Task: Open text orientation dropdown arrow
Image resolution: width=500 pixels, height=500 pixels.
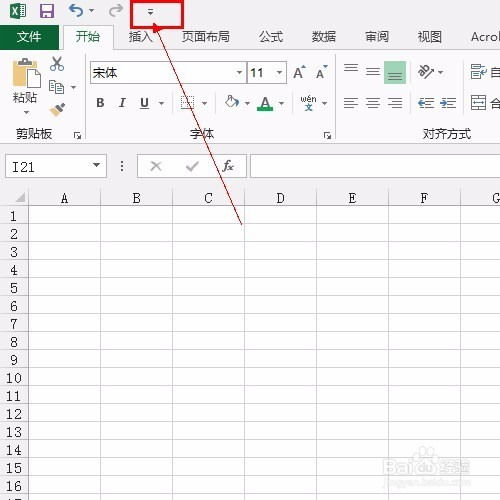Action: (x=441, y=72)
